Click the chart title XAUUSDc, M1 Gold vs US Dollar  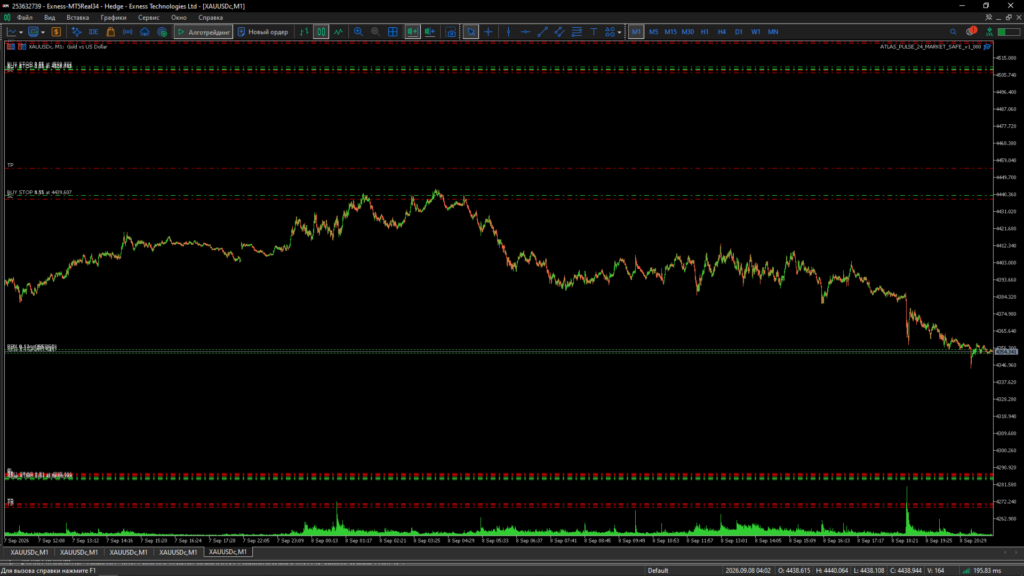pyautogui.click(x=68, y=47)
